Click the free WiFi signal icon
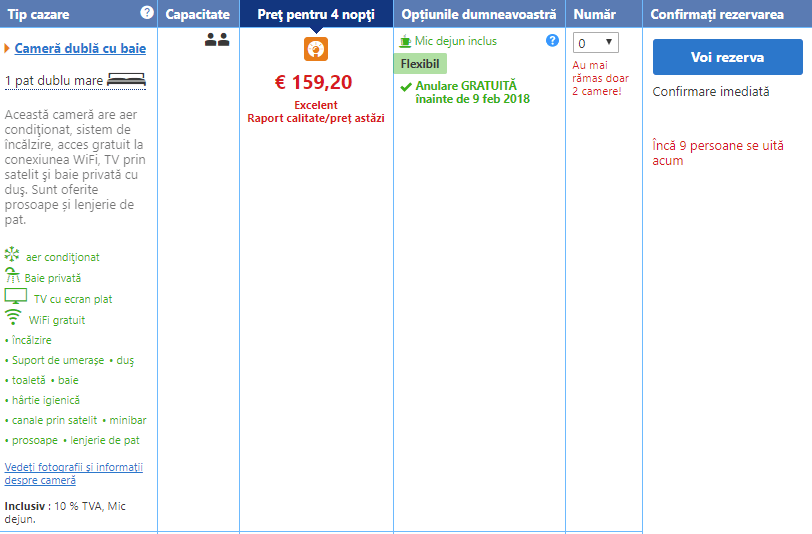812x534 pixels. point(13,318)
